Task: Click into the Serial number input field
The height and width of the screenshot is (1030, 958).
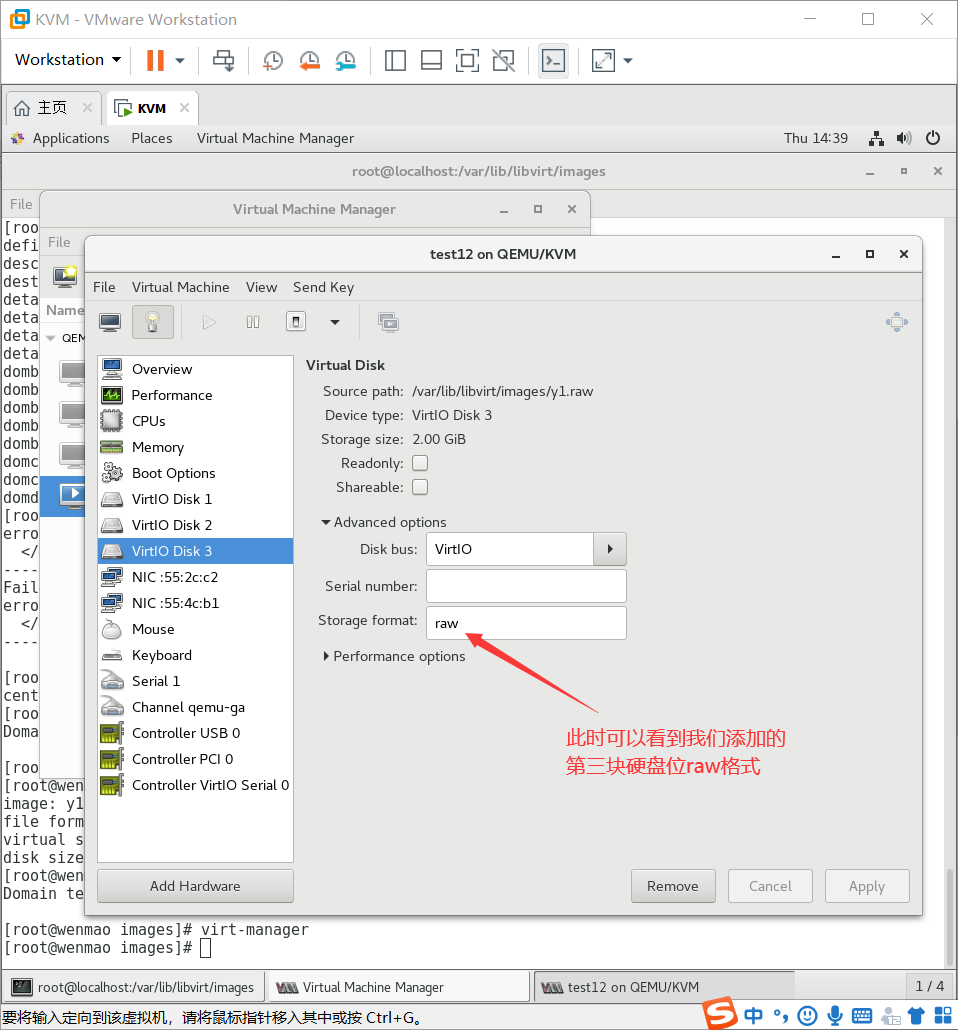Action: 526,586
